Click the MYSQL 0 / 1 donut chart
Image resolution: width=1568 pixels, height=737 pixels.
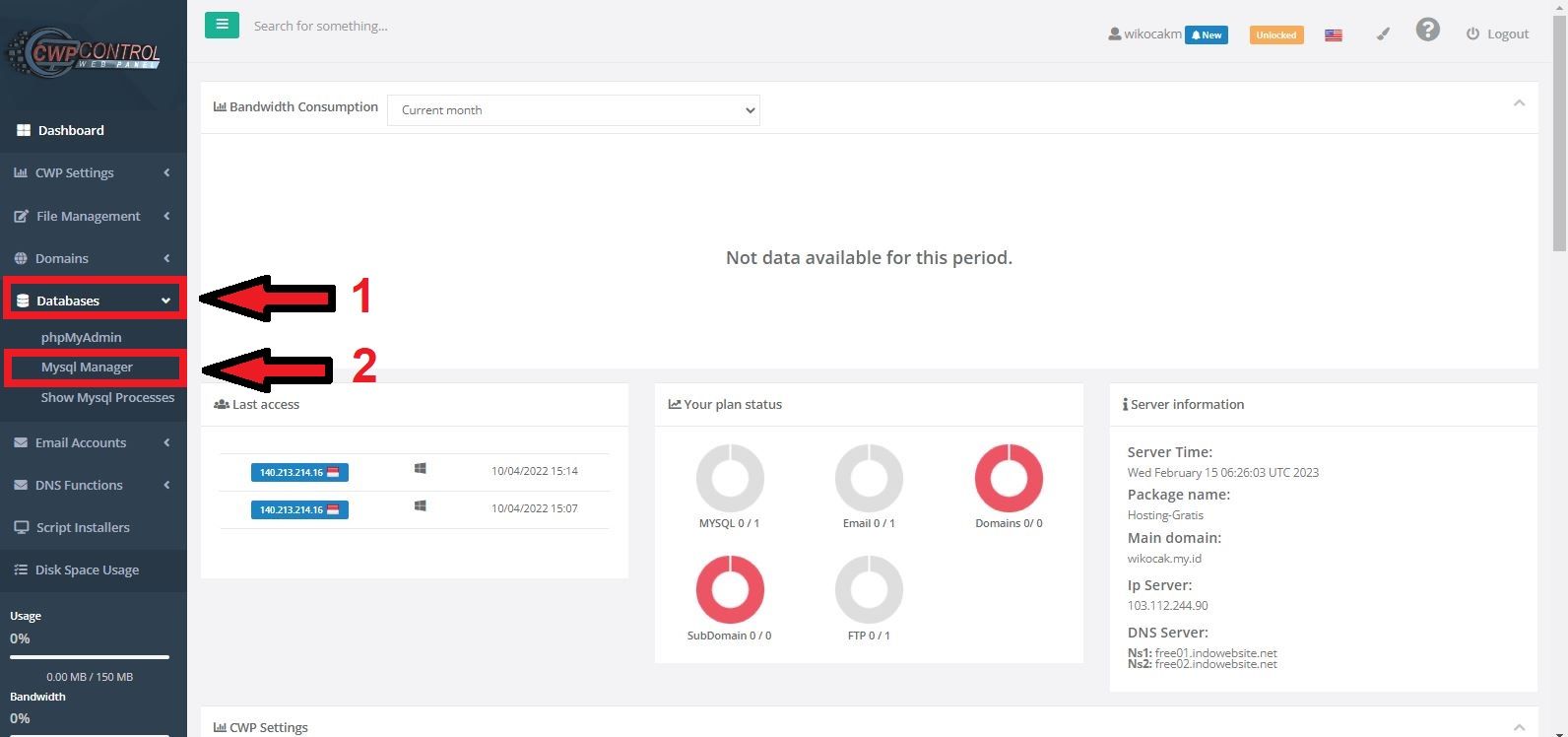click(730, 478)
